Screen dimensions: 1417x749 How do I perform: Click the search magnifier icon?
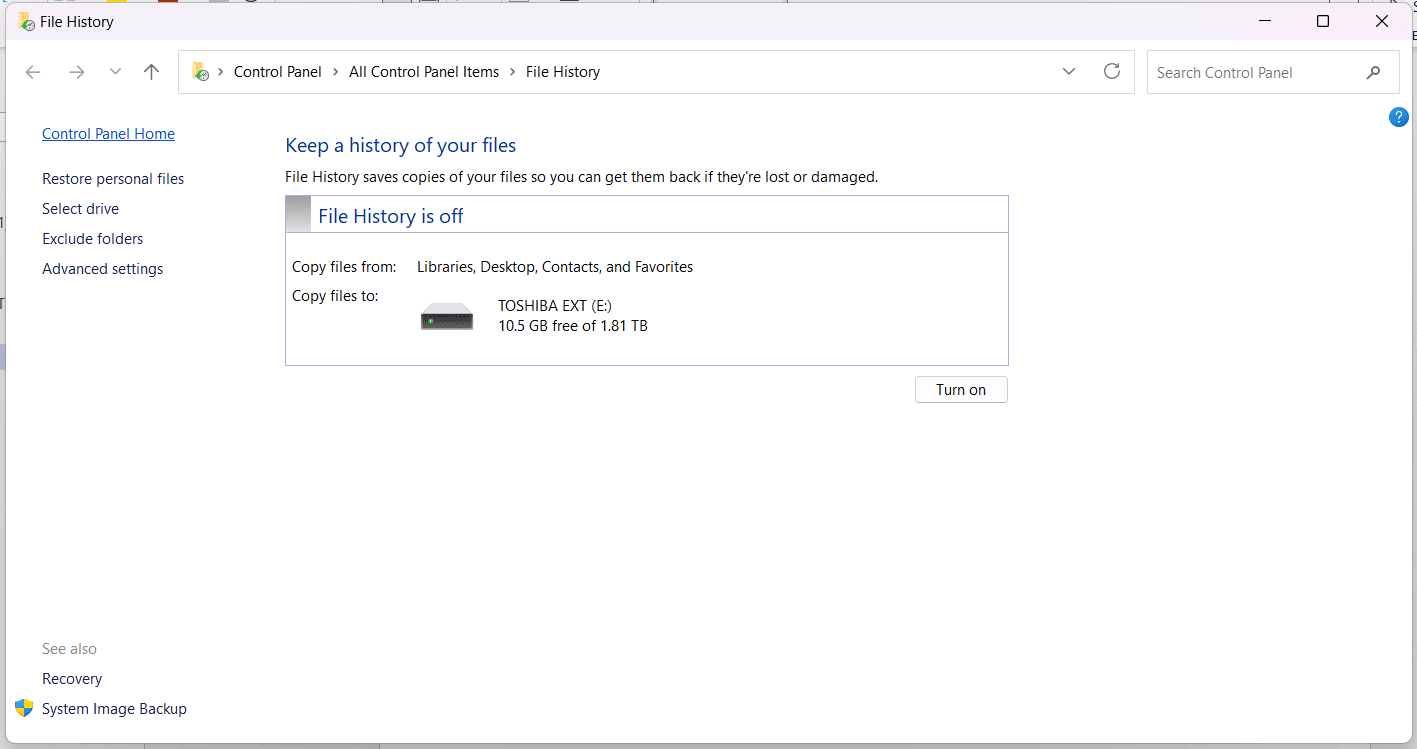1374,72
